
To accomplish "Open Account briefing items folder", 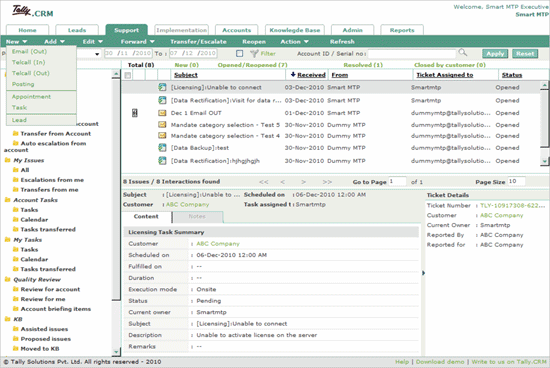I will click(x=52, y=309).
